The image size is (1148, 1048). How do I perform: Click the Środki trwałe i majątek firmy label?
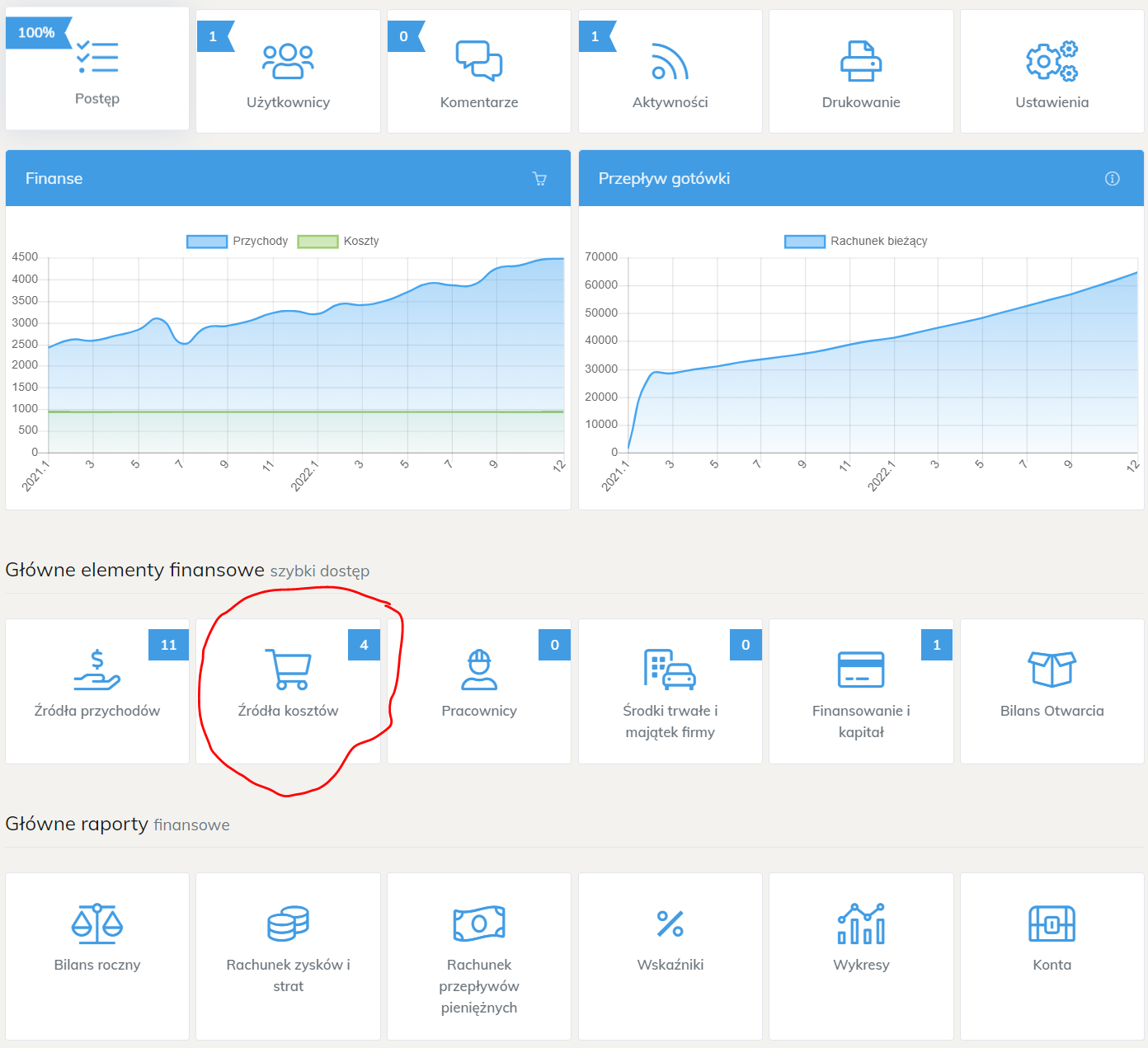click(670, 721)
